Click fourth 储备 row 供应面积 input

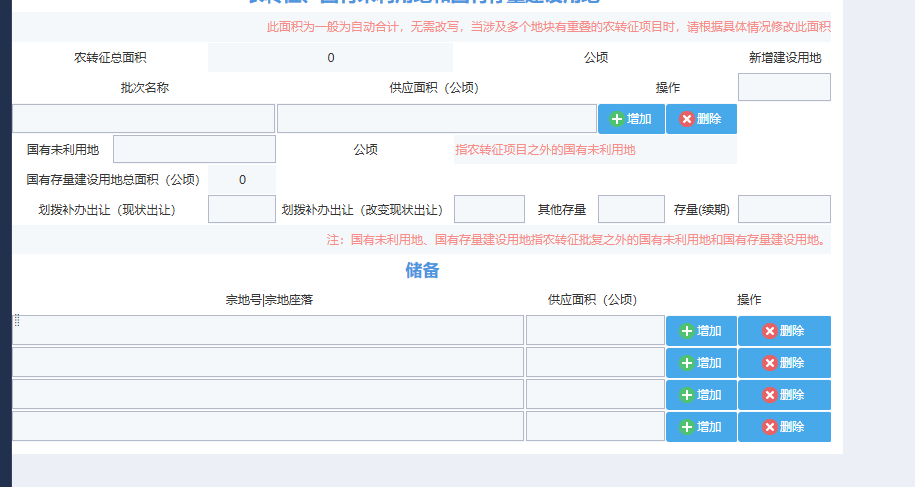click(595, 426)
